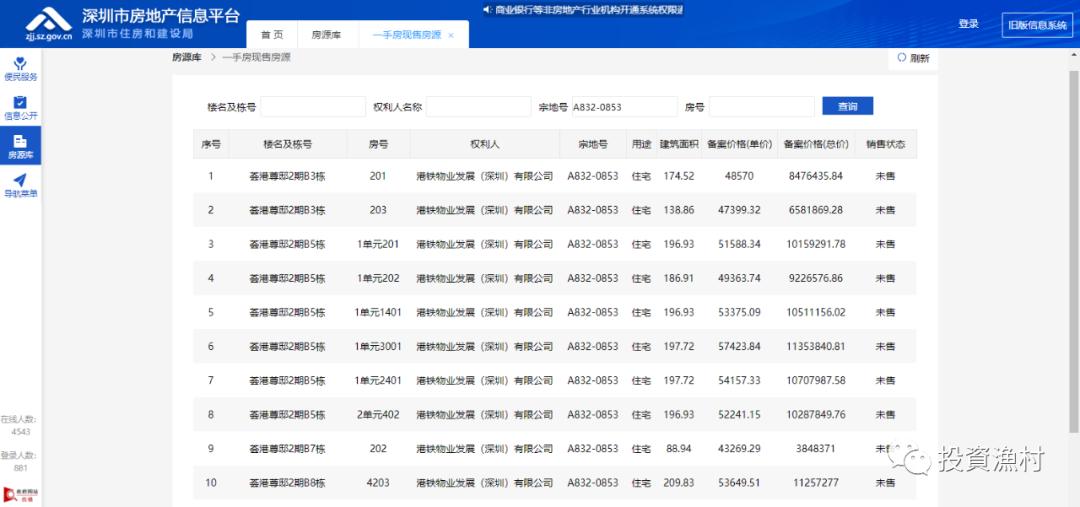The image size is (1080, 507).
Task: Click unit price 49363.74
Action: coord(739,278)
